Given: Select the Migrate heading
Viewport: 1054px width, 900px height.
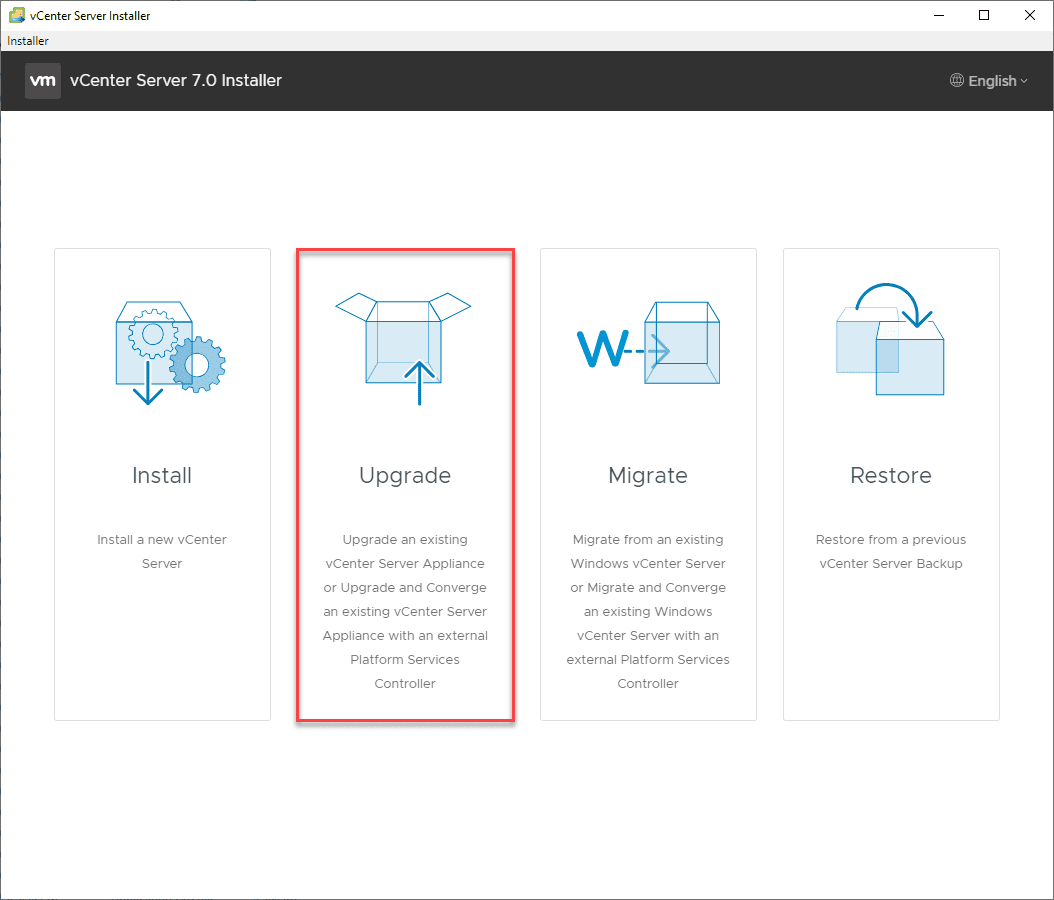Looking at the screenshot, I should click(x=648, y=476).
